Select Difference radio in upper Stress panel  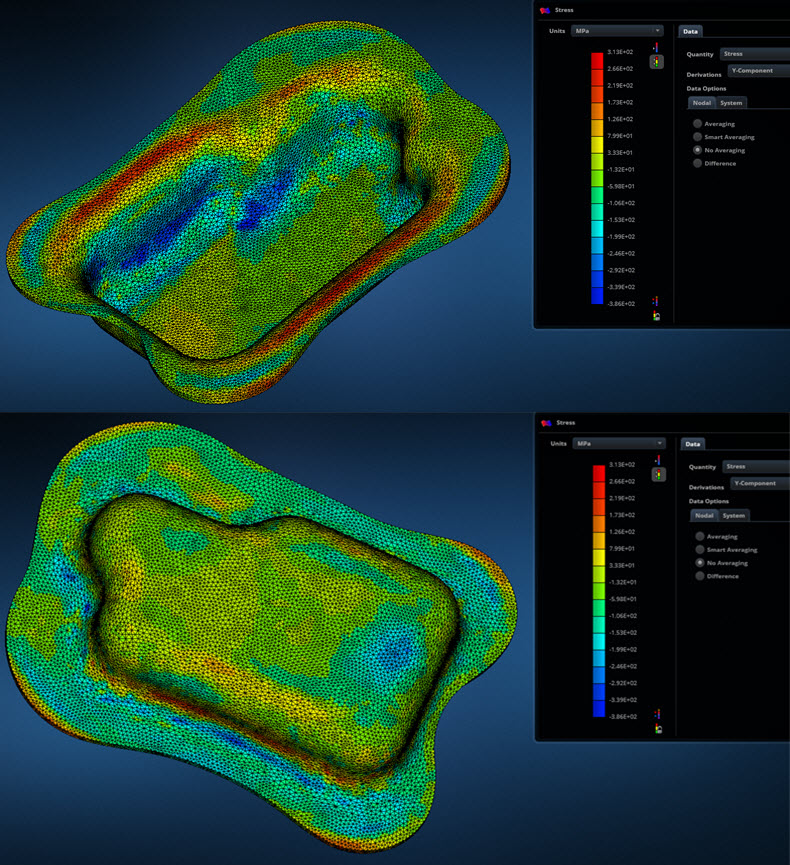click(x=697, y=163)
